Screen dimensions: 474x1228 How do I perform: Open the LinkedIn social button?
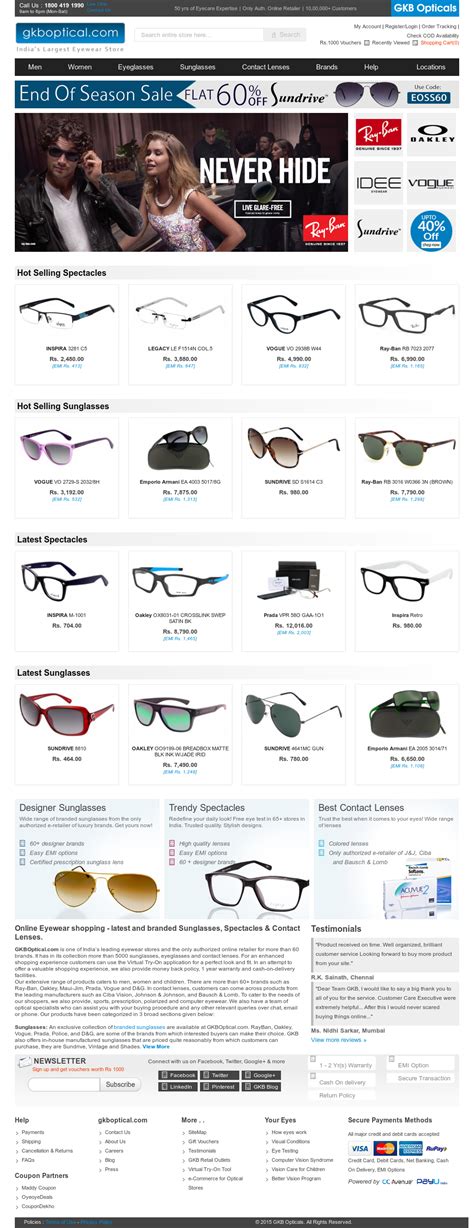coord(177,1086)
